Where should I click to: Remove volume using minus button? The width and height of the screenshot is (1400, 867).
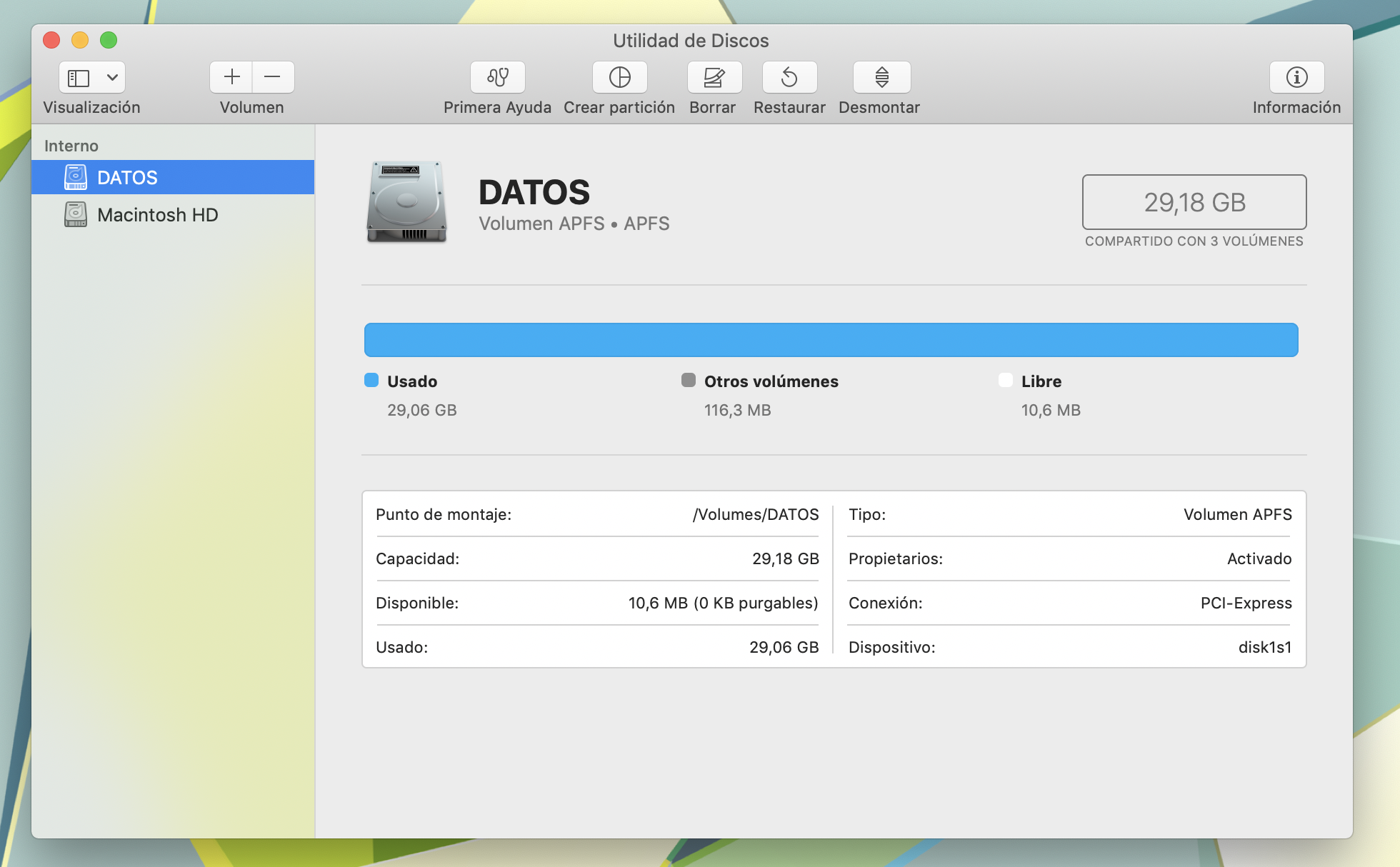coord(272,77)
